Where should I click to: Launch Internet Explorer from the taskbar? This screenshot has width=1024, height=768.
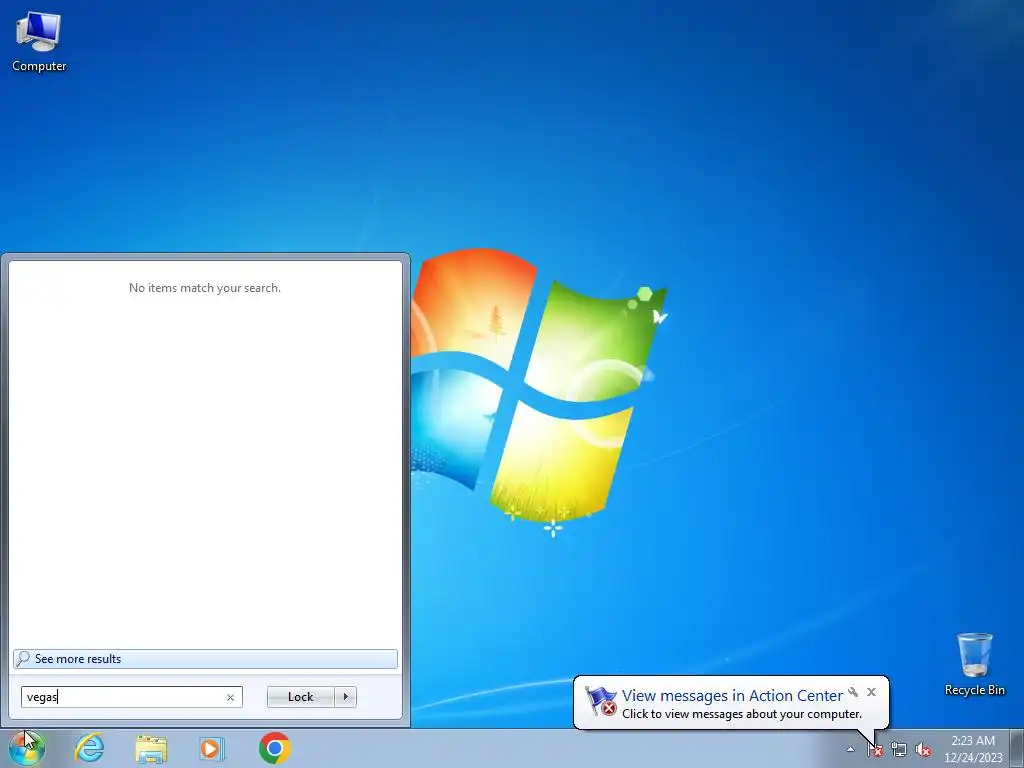(89, 748)
